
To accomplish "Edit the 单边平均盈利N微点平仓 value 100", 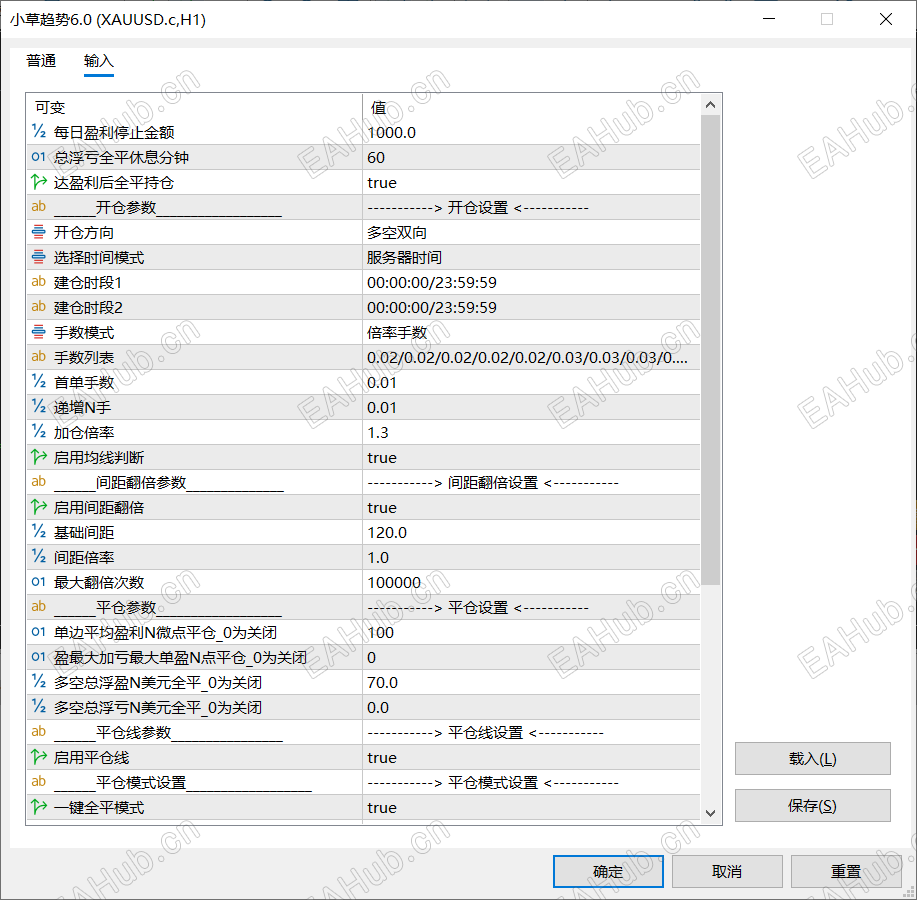I will 531,632.
